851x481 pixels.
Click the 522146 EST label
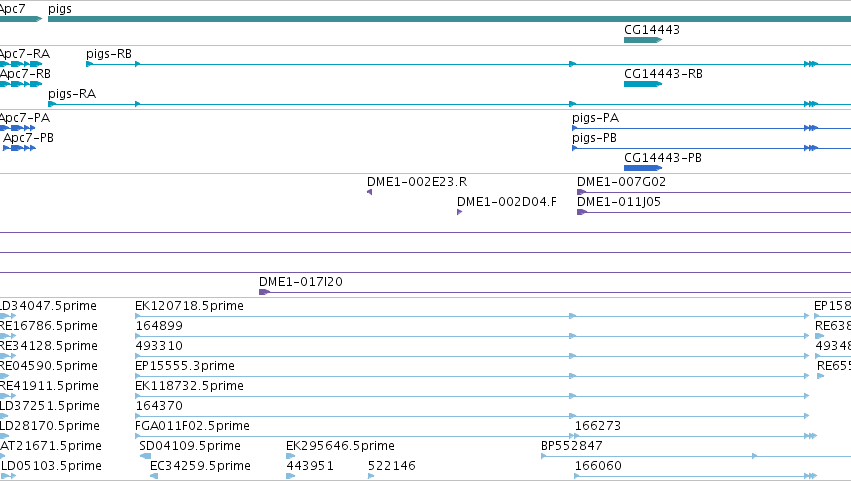(x=392, y=466)
